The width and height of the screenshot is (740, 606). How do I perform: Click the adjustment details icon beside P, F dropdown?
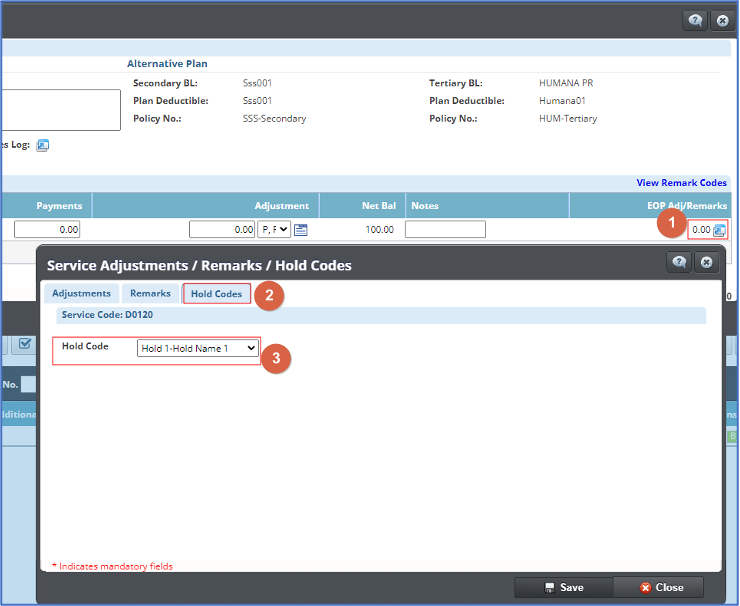coord(301,230)
